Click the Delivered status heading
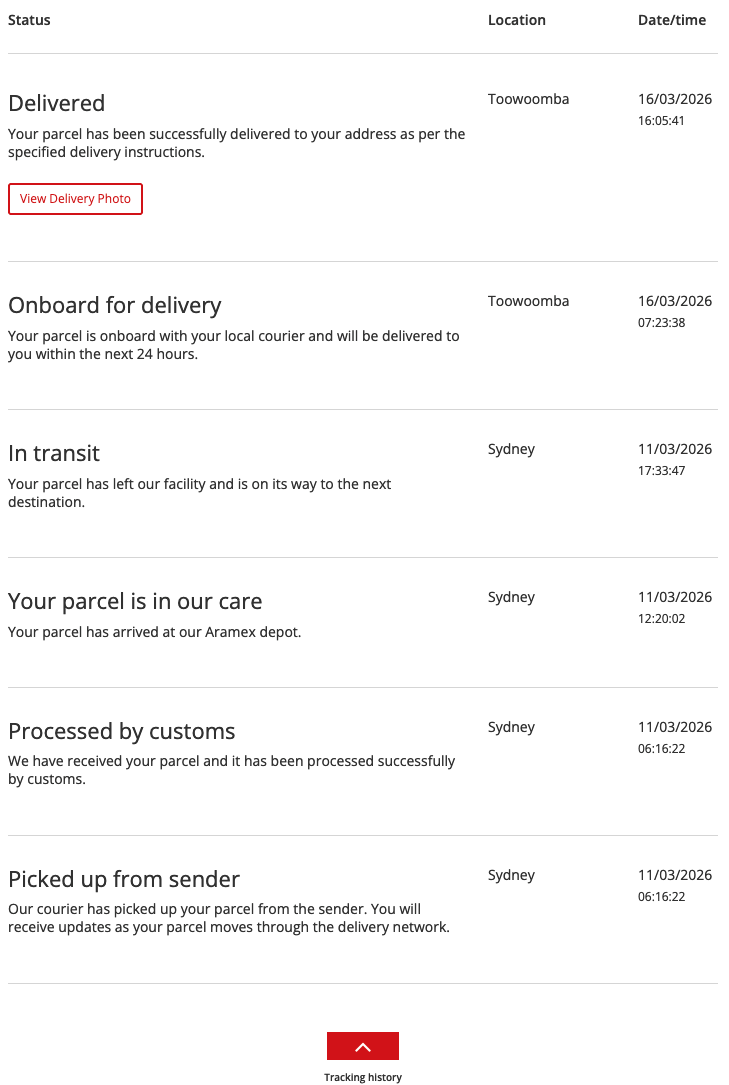This screenshot has width=729, height=1085. (56, 103)
